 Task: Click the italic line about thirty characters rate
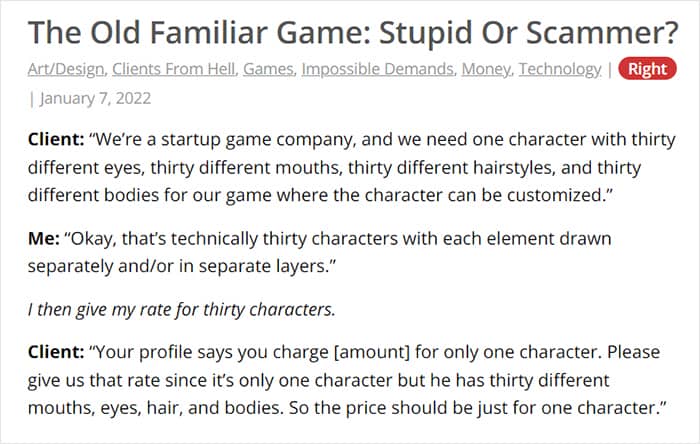click(x=181, y=310)
